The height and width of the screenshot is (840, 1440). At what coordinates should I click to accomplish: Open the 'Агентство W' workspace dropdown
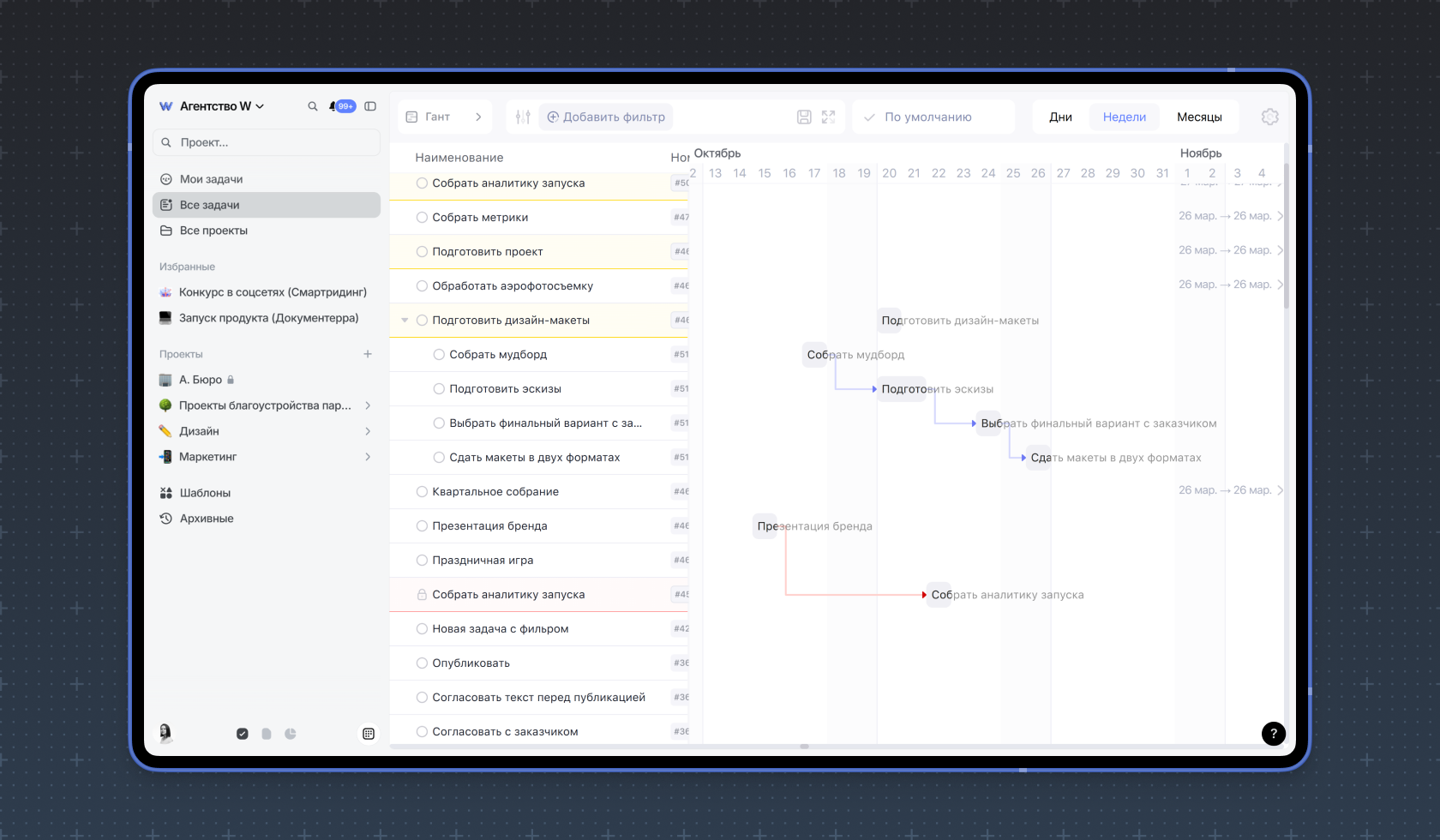coord(221,106)
